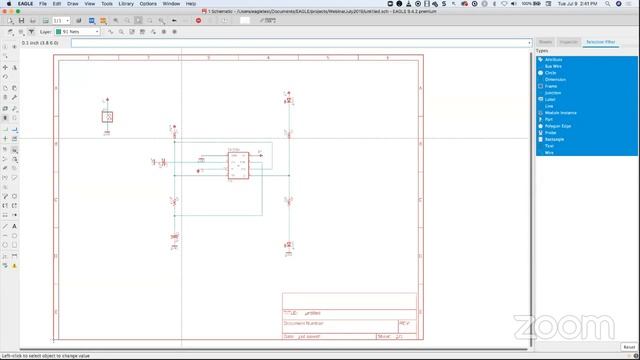The width and height of the screenshot is (640, 360).
Task: Save the schematic using the floppy disk icon
Action: [x=21, y=20]
